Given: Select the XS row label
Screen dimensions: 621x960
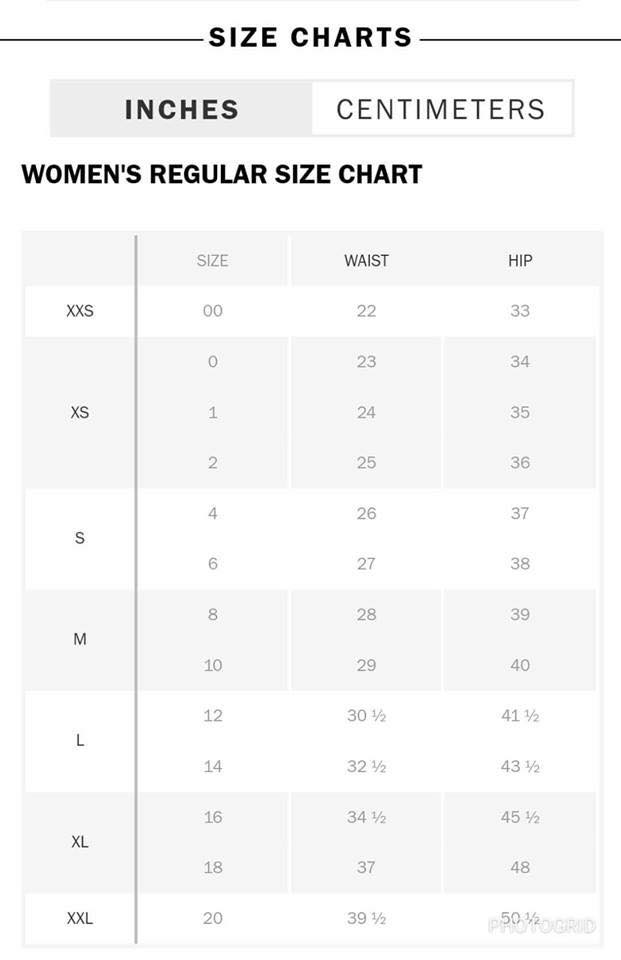Looking at the screenshot, I should pyautogui.click(x=80, y=412).
